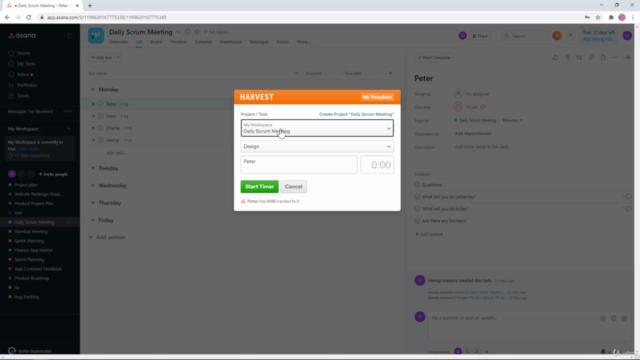Click Harvest timer clock icon in task pane
The image size is (640, 360).
point(603,58)
